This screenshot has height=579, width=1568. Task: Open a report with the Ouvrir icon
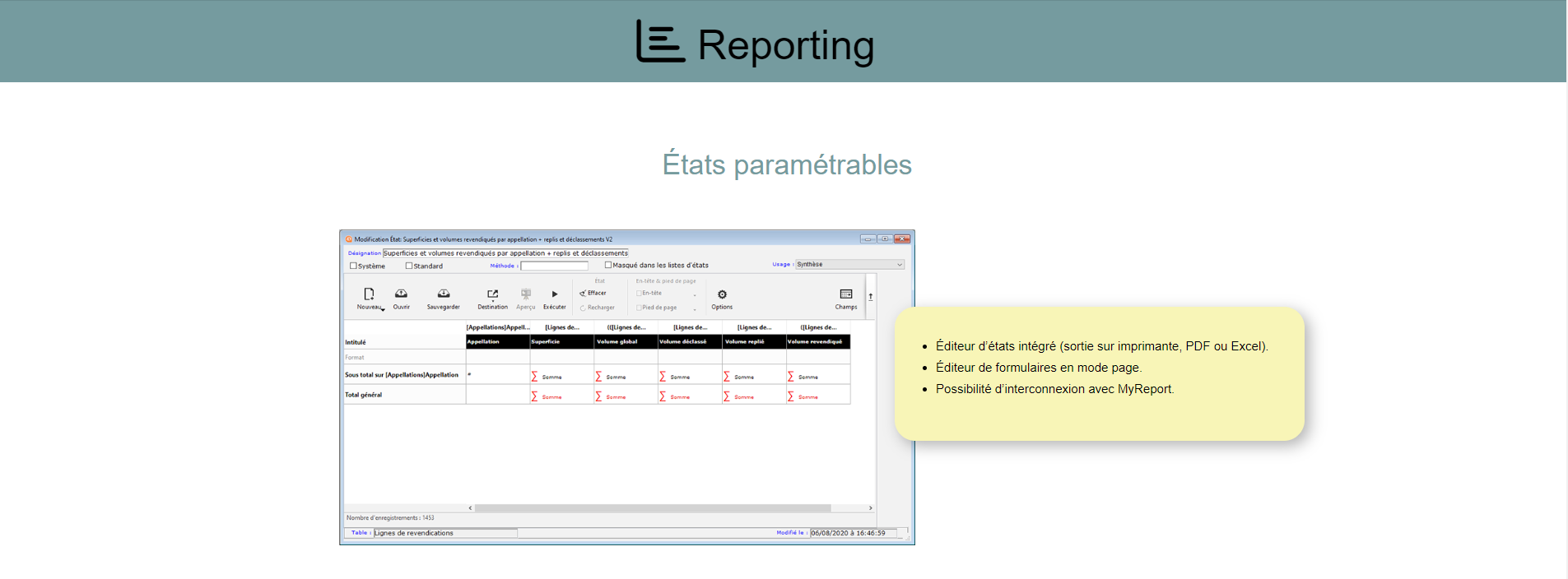pyautogui.click(x=401, y=294)
